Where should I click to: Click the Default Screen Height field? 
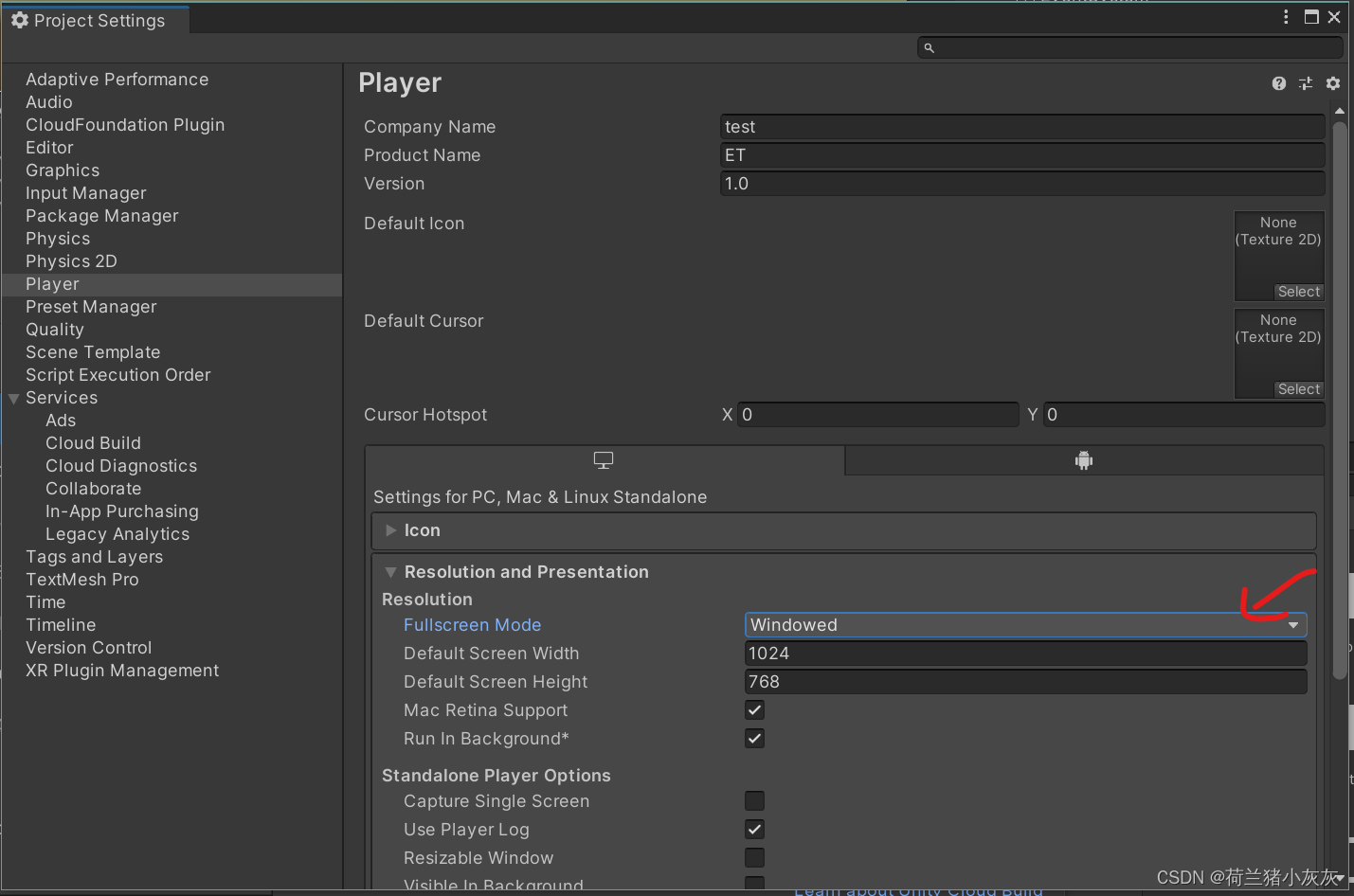pos(1025,682)
